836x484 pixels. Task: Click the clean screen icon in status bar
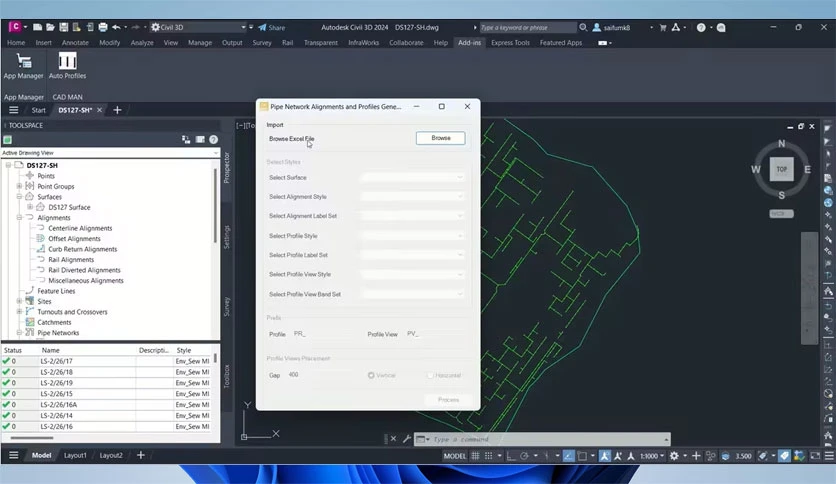pyautogui.click(x=815, y=456)
